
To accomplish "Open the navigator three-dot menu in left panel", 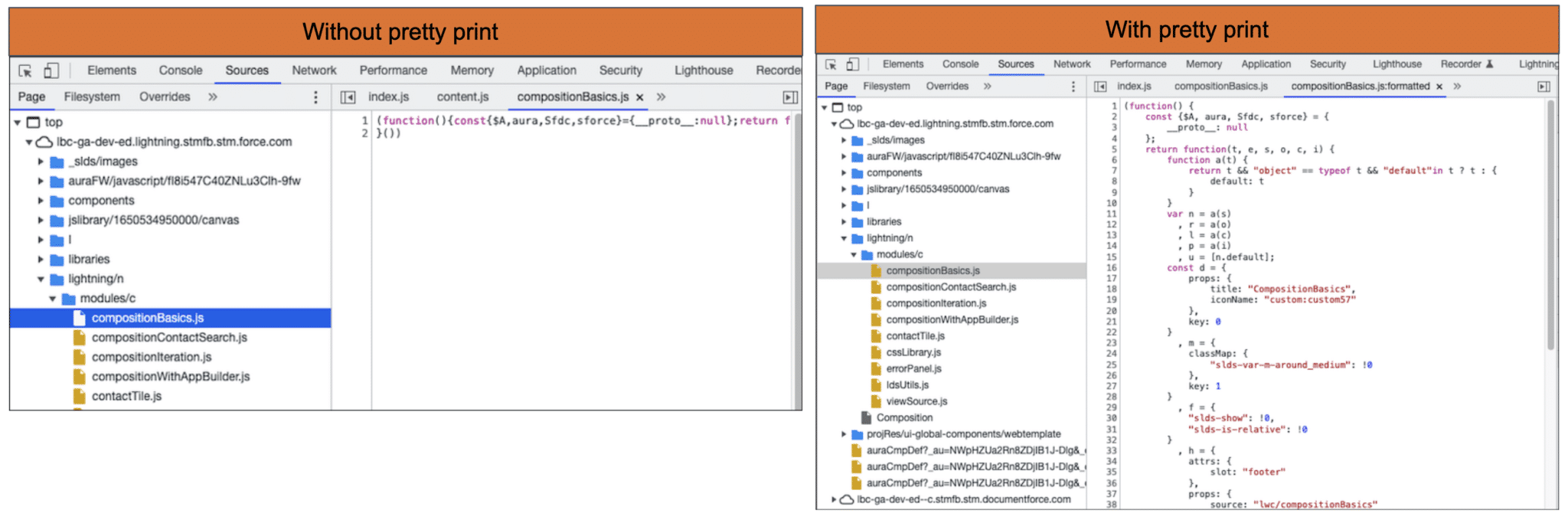I will (x=315, y=97).
